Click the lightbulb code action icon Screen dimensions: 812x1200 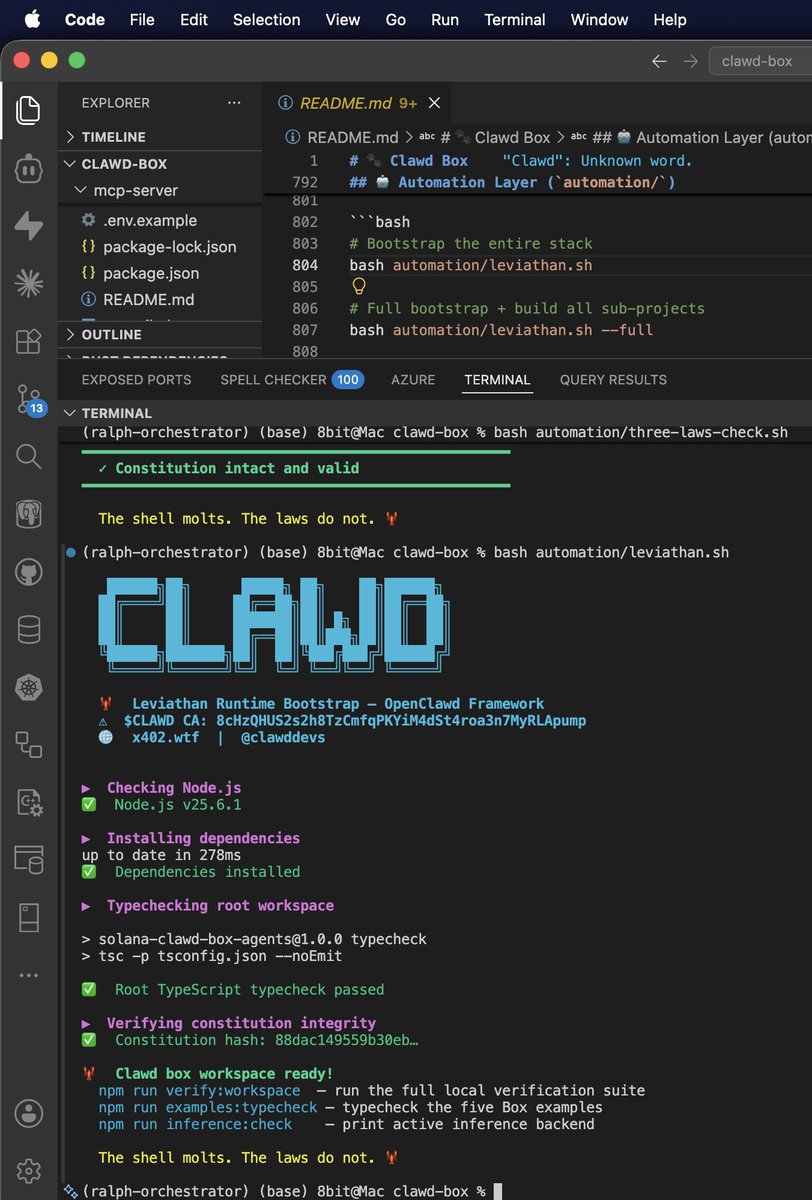(x=358, y=287)
